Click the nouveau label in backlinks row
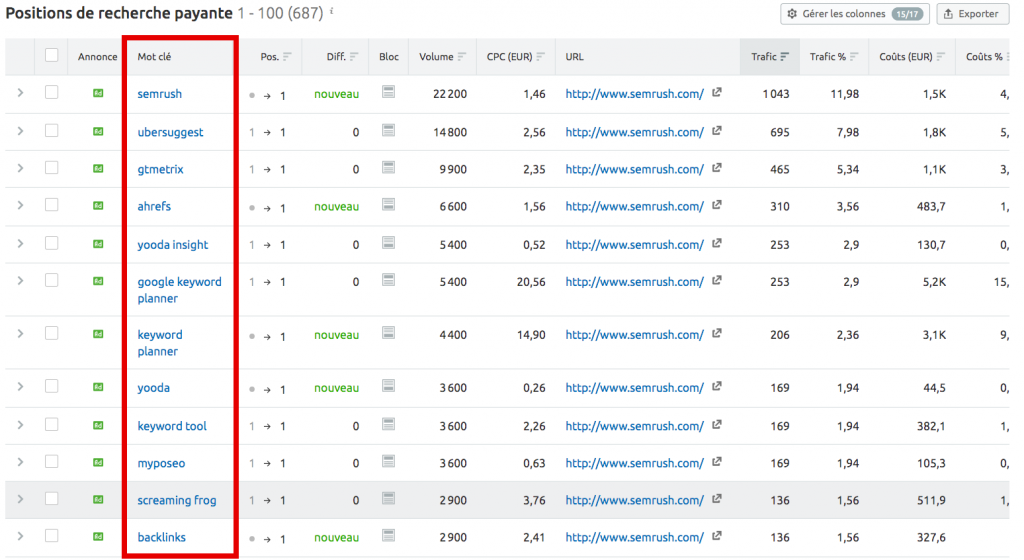This screenshot has width=1024, height=560. coord(336,538)
